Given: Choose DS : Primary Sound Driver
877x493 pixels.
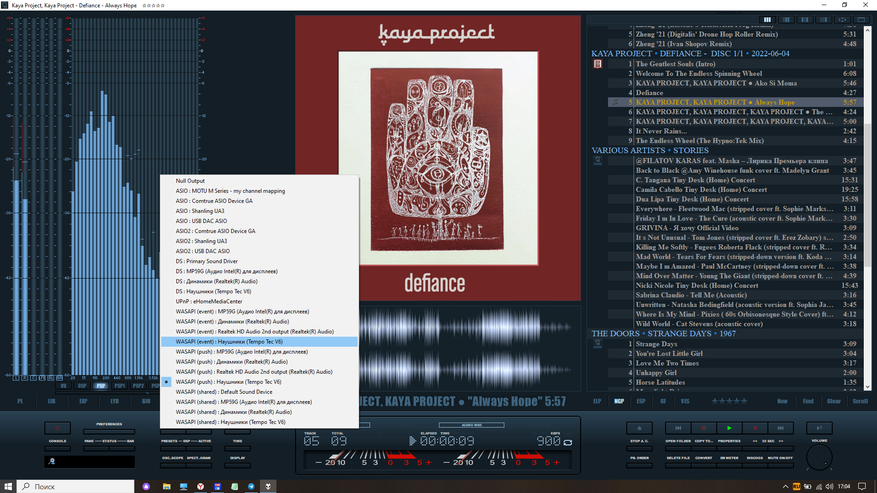Looking at the screenshot, I should pos(259,261).
